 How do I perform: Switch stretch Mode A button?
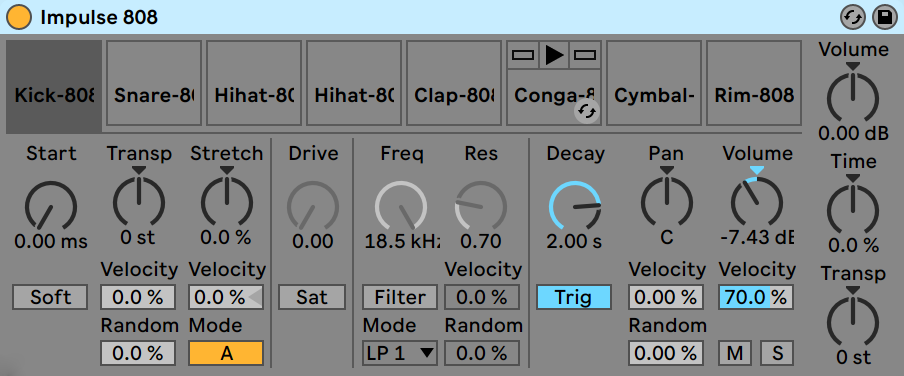pyautogui.click(x=226, y=353)
